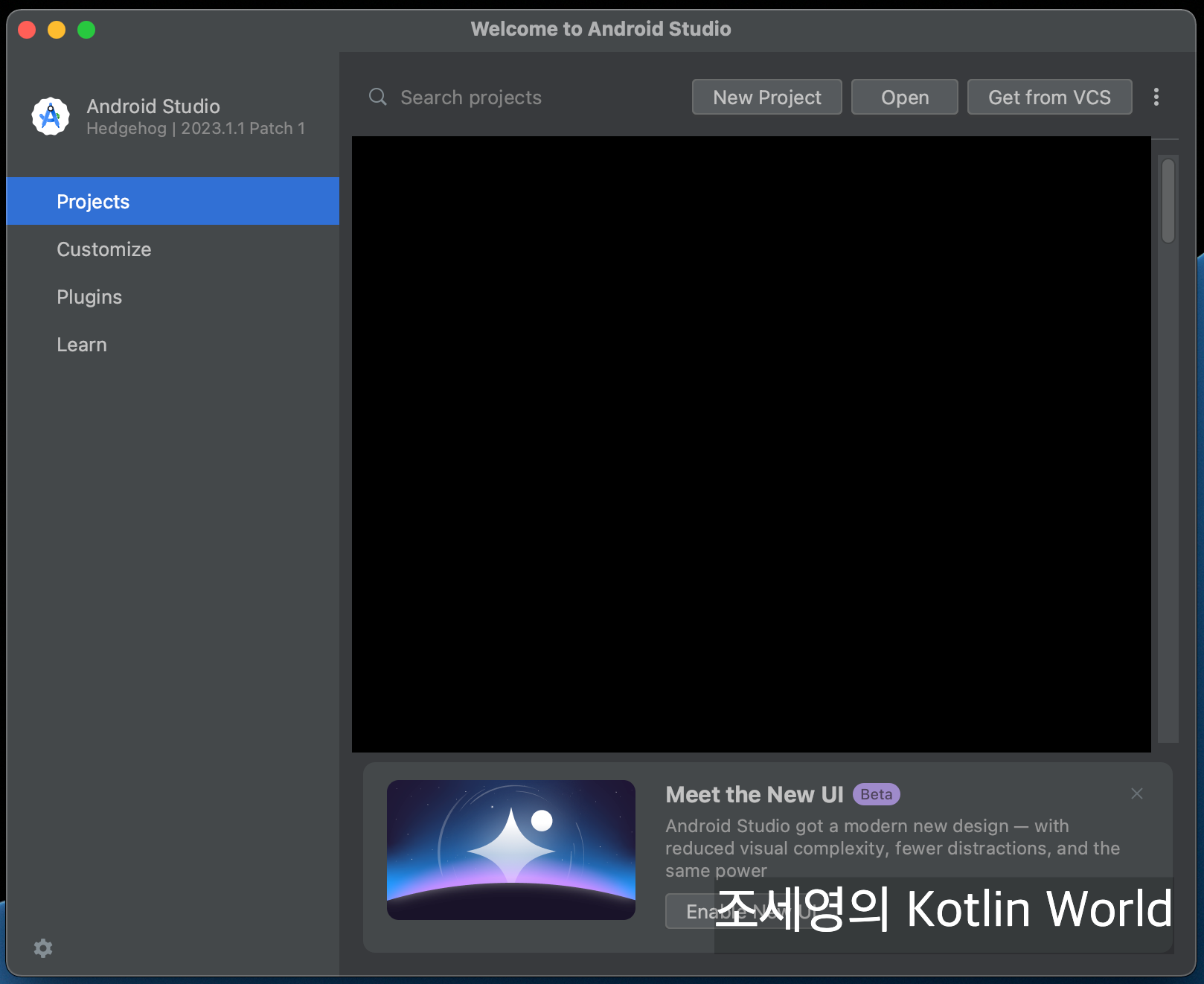This screenshot has height=984, width=1204.
Task: Close the window with red button
Action: point(27,29)
